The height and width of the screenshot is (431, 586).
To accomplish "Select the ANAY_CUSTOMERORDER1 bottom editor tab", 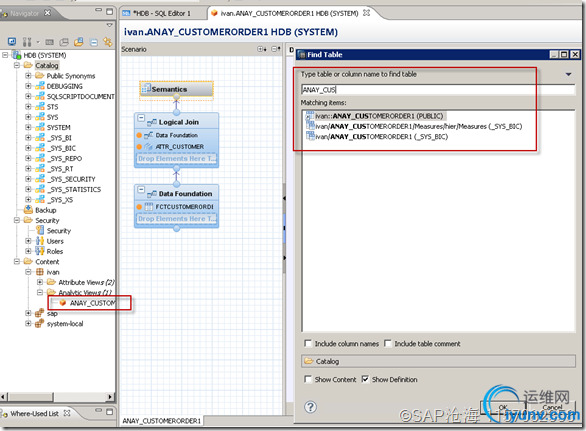I will pyautogui.click(x=161, y=421).
